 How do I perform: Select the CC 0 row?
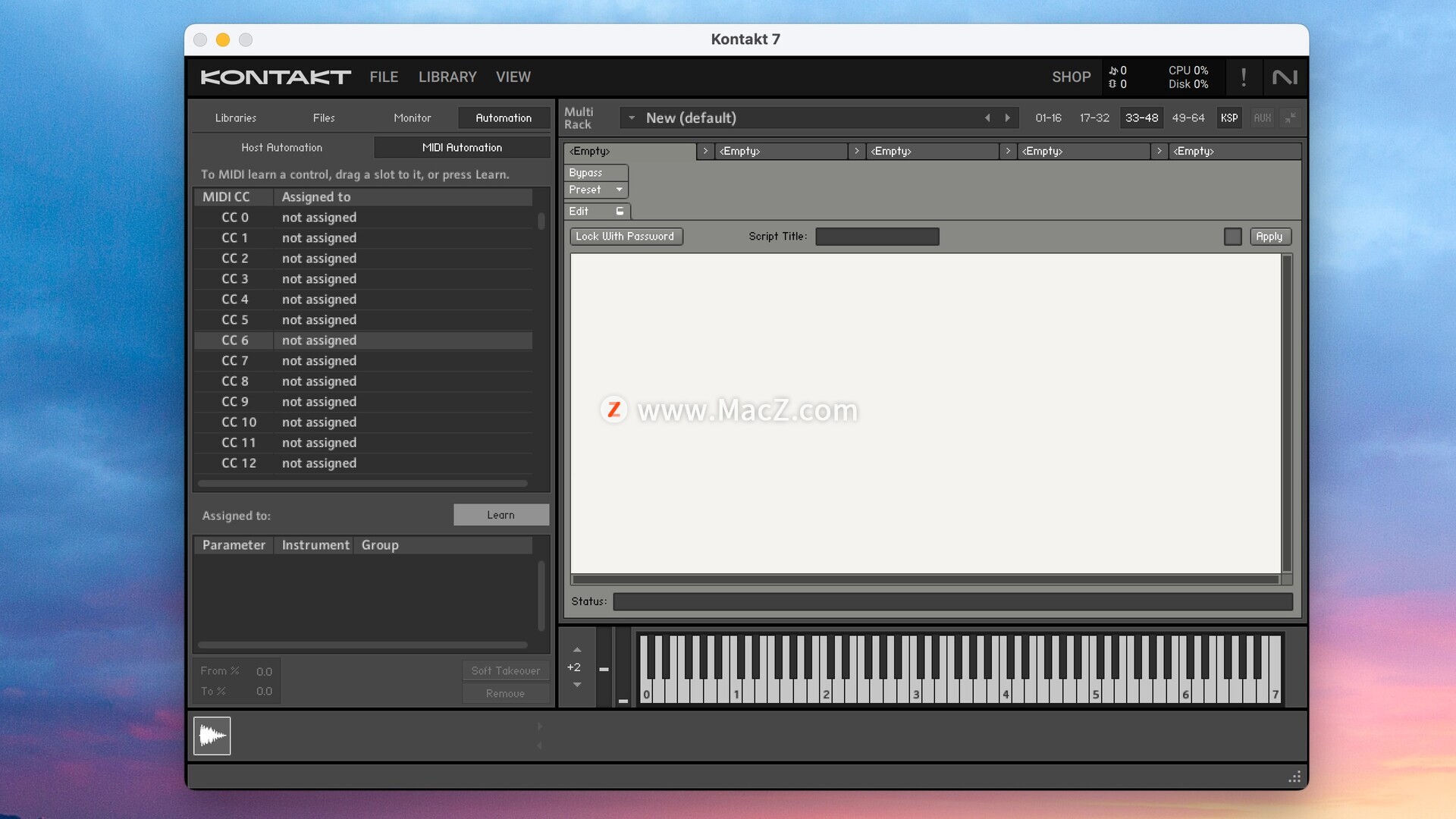363,218
